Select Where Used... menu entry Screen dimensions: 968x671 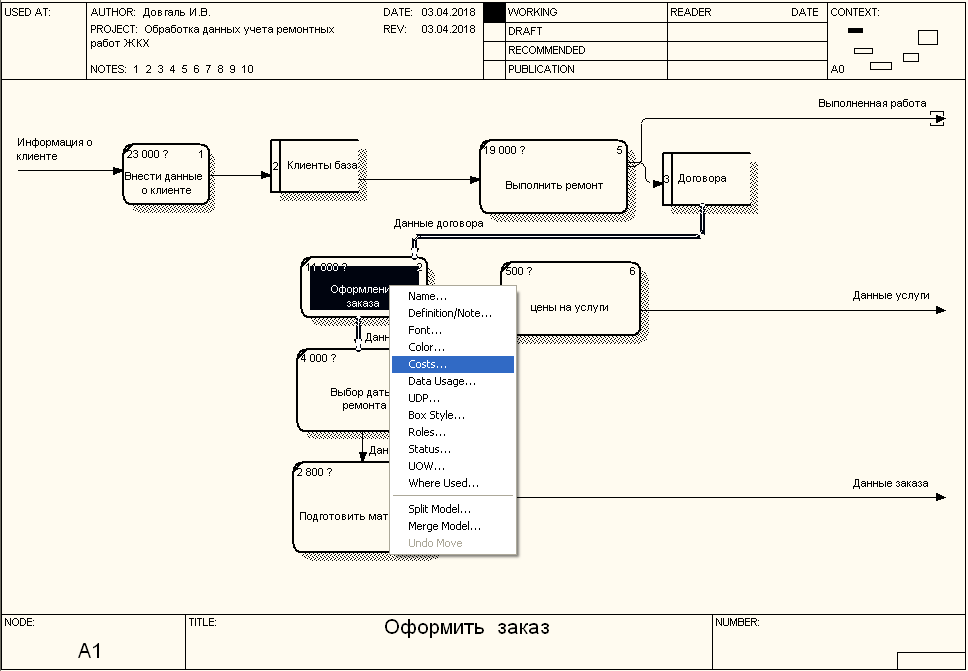pyautogui.click(x=443, y=484)
